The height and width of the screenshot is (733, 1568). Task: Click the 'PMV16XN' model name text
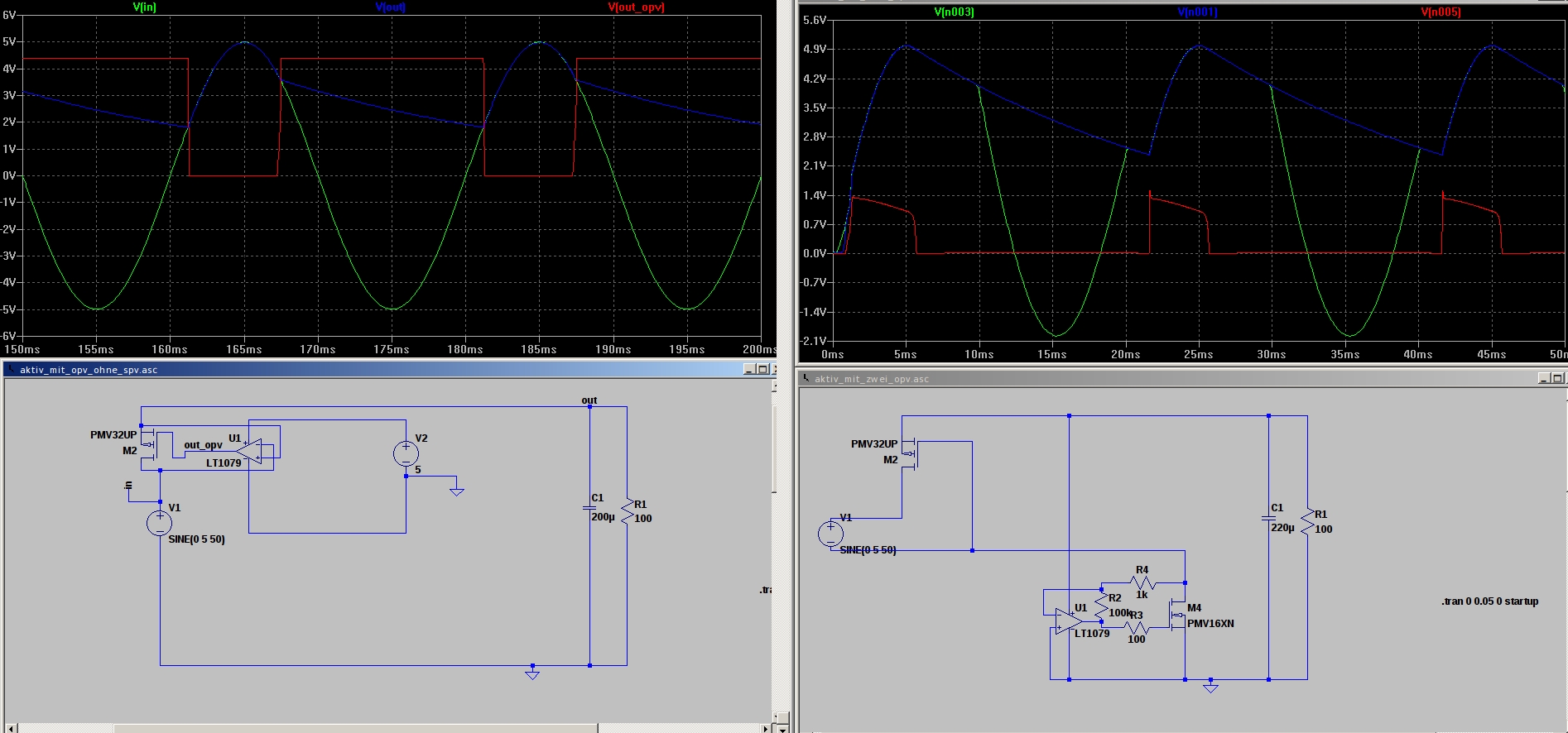[x=1210, y=624]
